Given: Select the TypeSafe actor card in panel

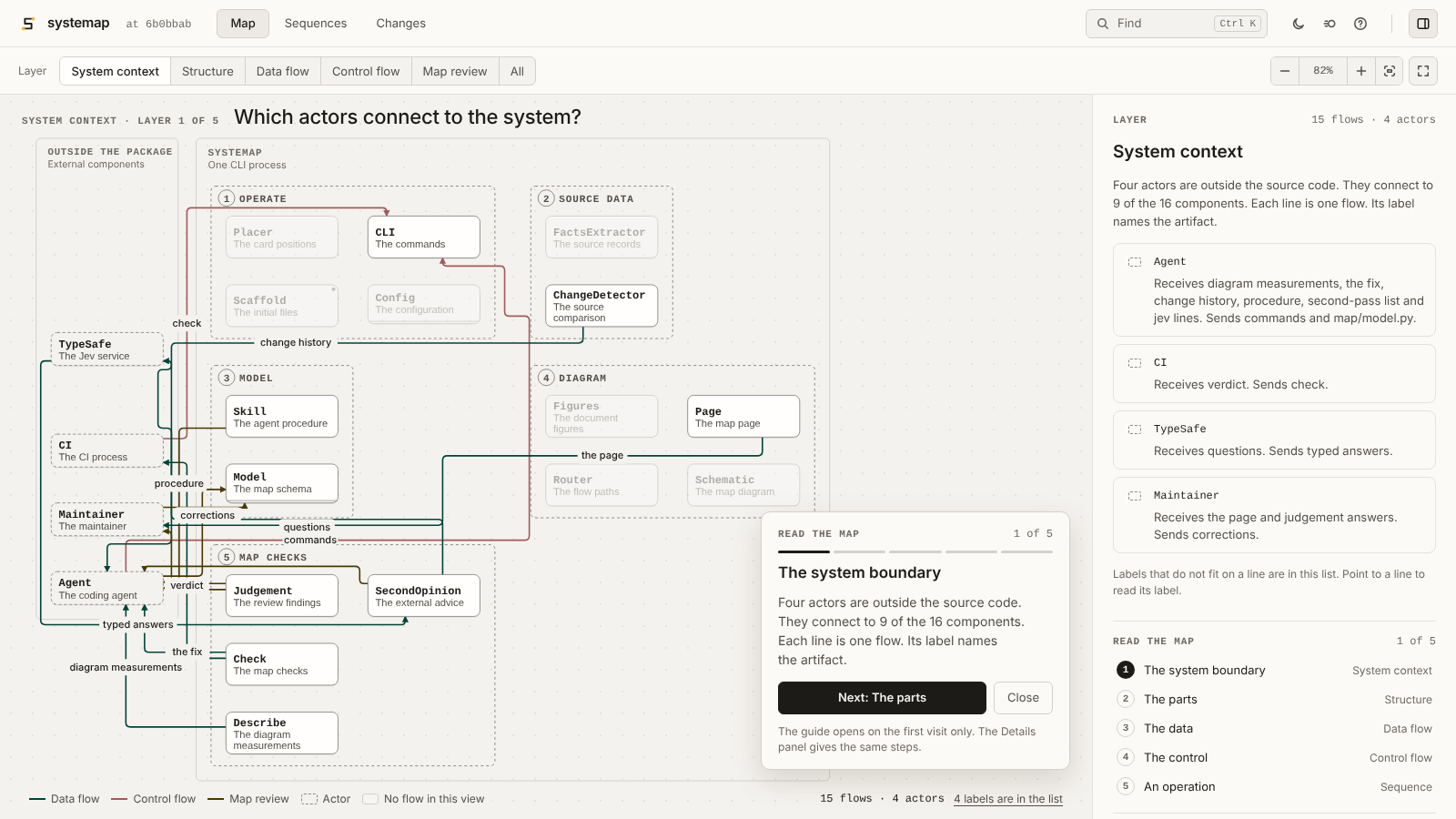Looking at the screenshot, I should click(1274, 440).
